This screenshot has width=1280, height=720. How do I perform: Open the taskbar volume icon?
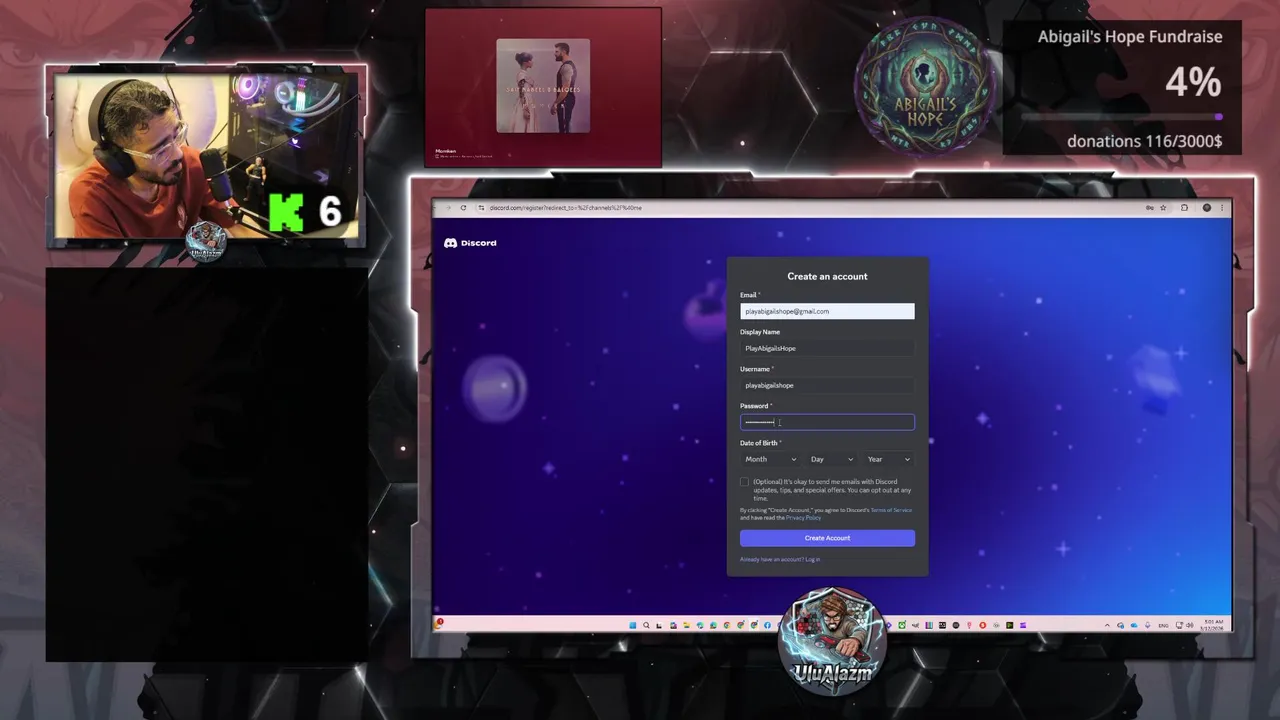1189,625
